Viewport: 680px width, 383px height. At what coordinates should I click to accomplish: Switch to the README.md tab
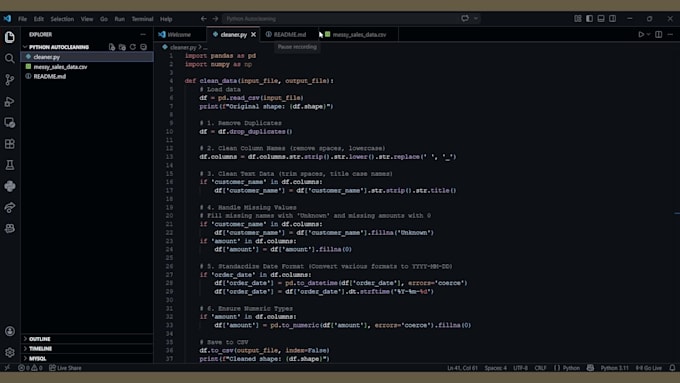pos(289,34)
